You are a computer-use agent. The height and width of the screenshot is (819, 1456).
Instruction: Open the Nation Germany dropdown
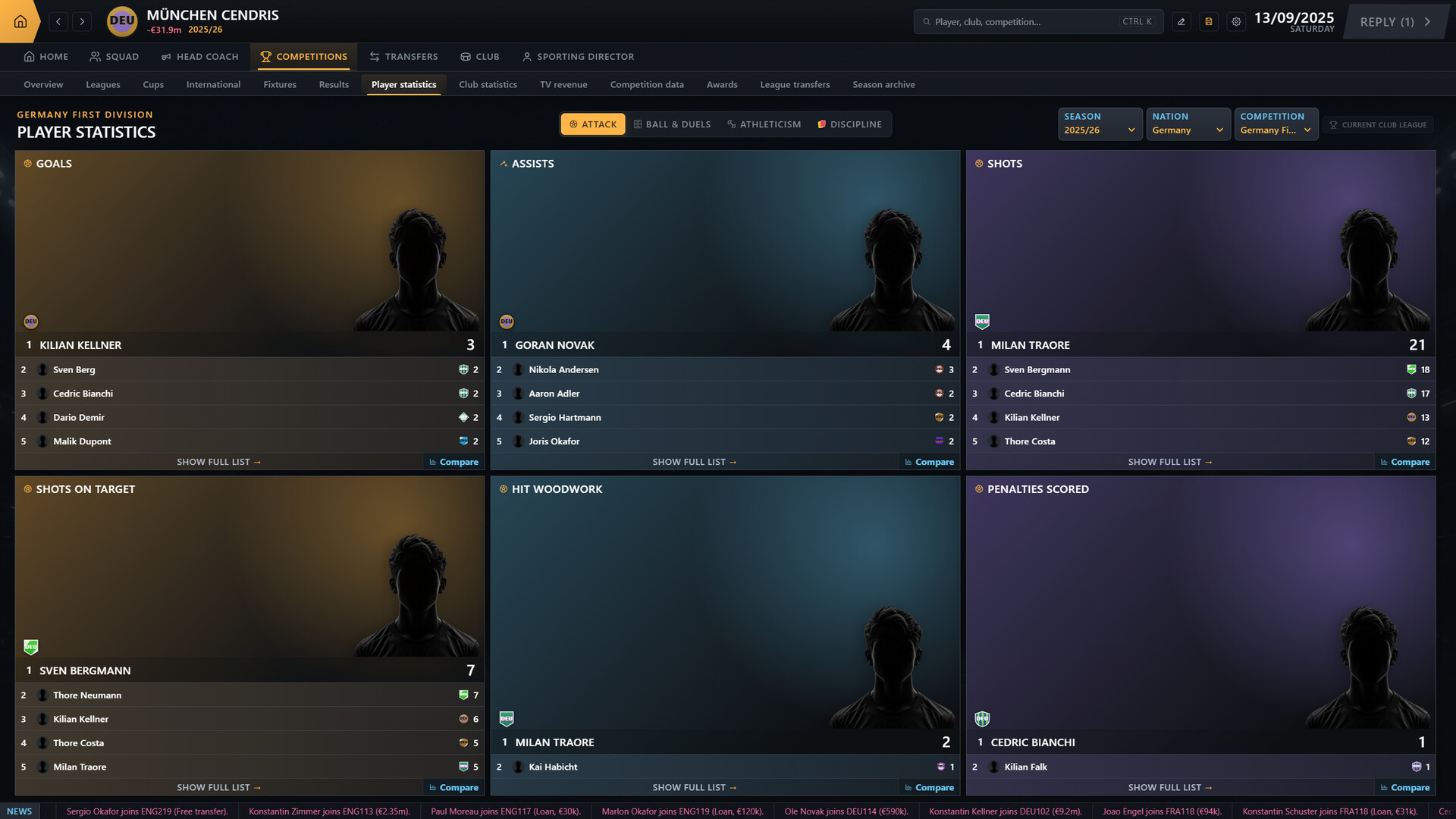coord(1188,124)
